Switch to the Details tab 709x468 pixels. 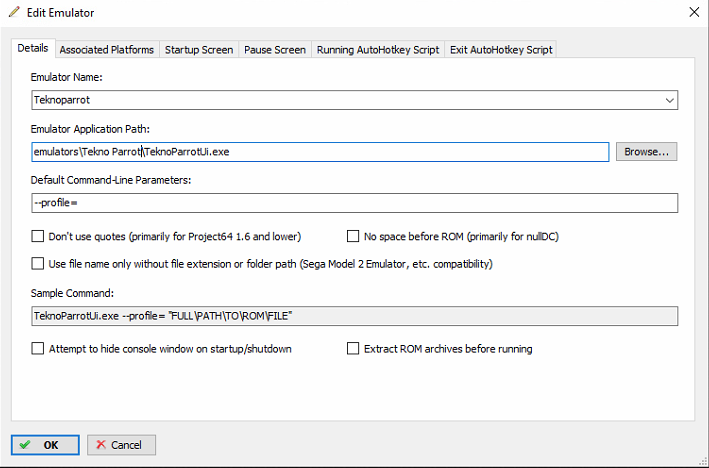33,48
